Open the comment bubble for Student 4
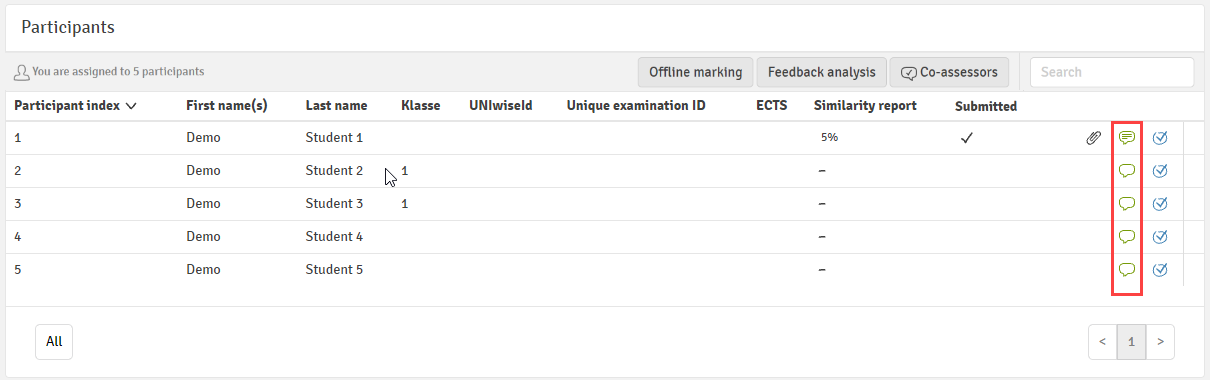The width and height of the screenshot is (1210, 380). coord(1127,237)
